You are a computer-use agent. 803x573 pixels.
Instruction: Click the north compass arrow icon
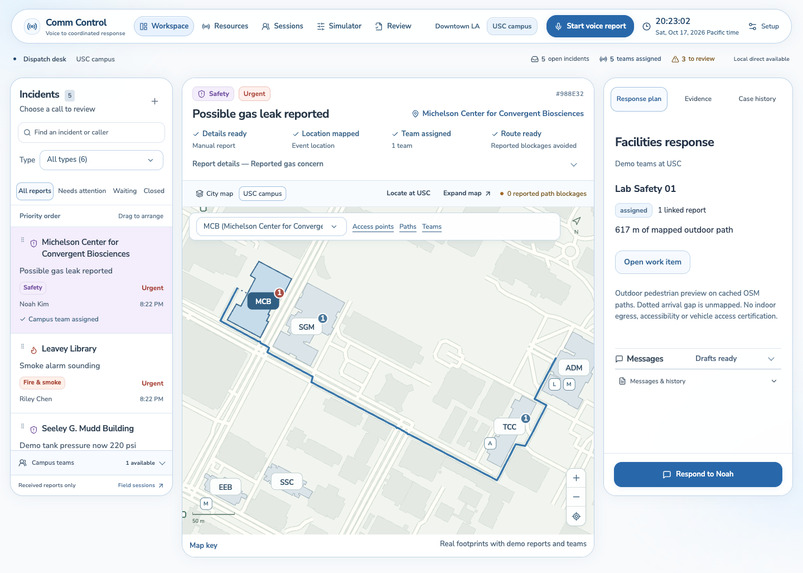(x=577, y=221)
